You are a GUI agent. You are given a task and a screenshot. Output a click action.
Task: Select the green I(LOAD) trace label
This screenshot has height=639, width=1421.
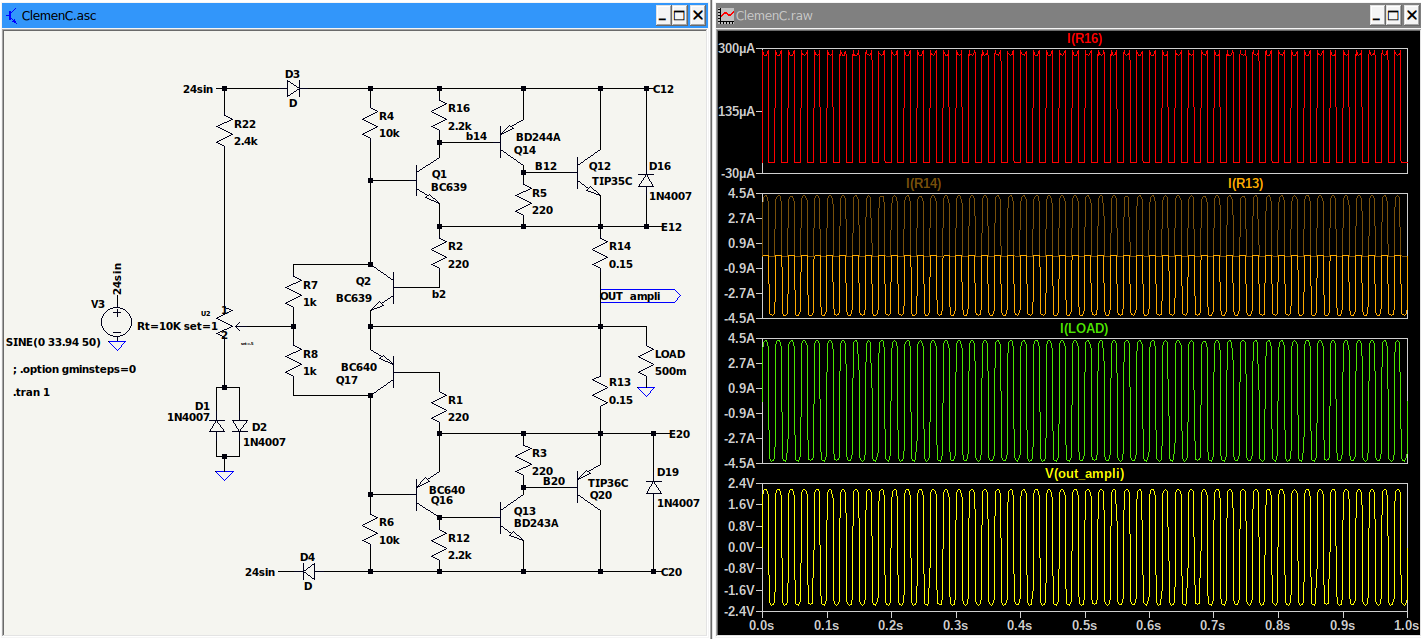pyautogui.click(x=1085, y=328)
